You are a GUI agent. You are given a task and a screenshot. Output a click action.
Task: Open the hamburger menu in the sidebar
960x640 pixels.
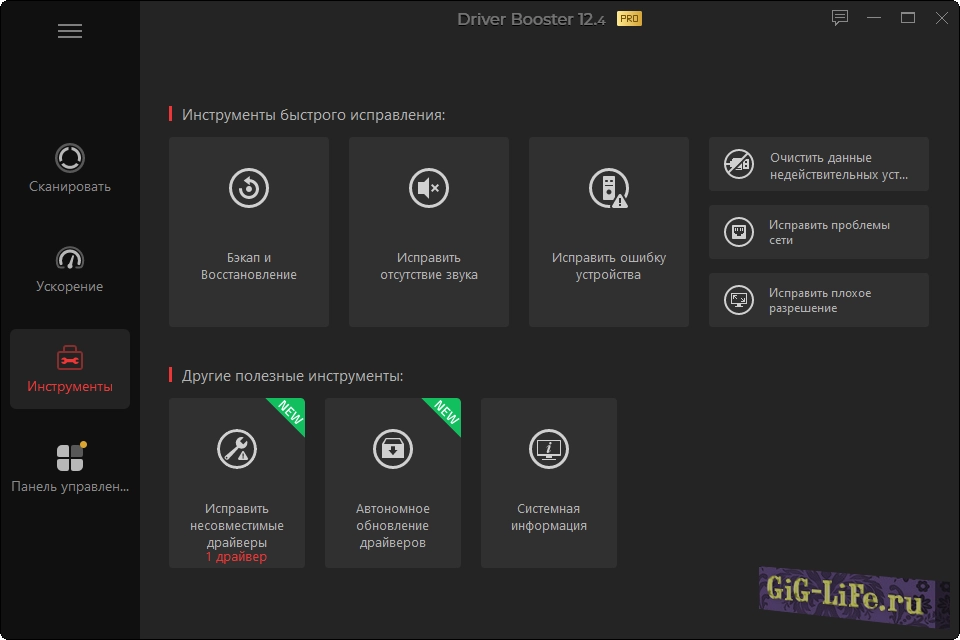click(70, 31)
